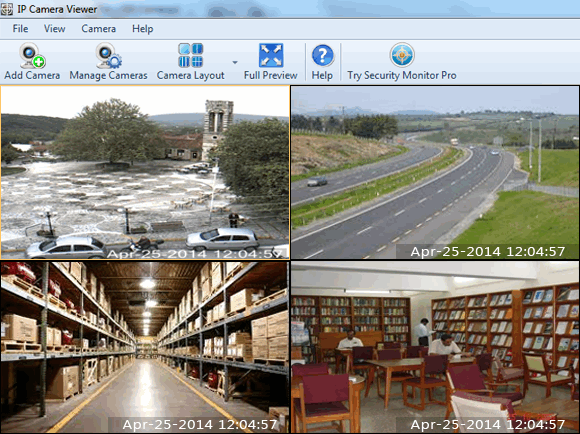This screenshot has width=580, height=434.
Task: Select the library camera feed
Action: click(435, 347)
